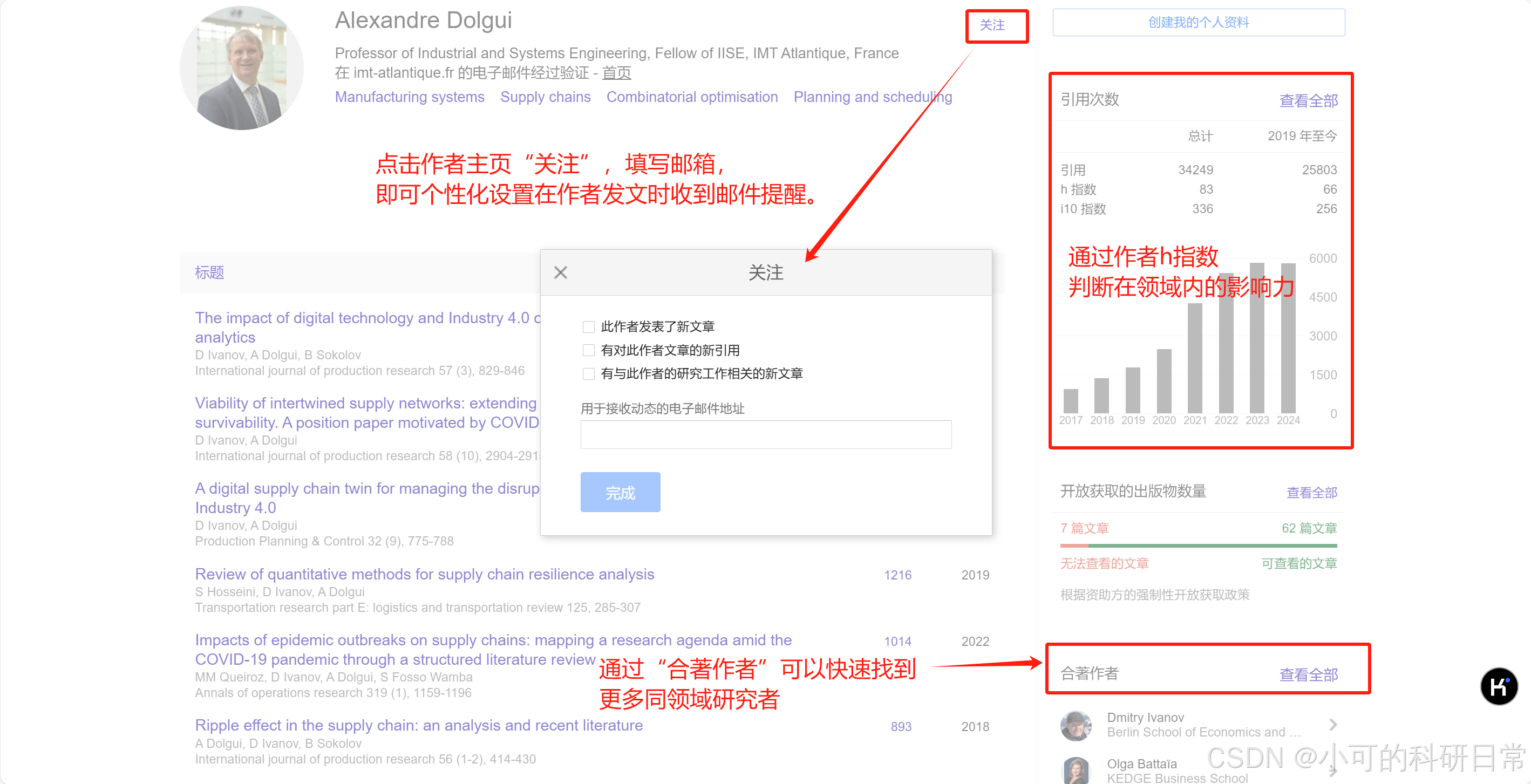Open the Supply chains topic tag
Image resolution: width=1531 pixels, height=784 pixels.
545,97
